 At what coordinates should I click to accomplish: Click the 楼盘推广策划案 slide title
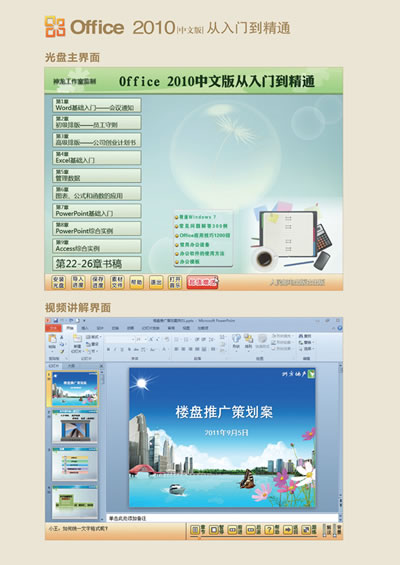(224, 412)
